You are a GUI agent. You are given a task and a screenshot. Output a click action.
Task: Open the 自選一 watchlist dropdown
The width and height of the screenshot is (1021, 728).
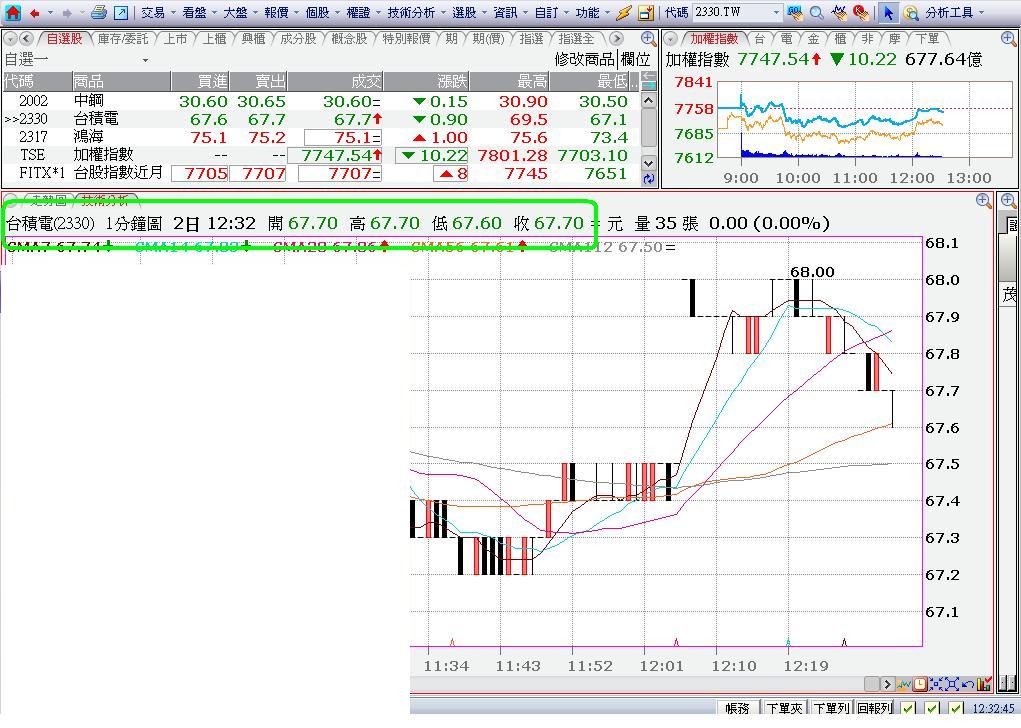tap(145, 60)
